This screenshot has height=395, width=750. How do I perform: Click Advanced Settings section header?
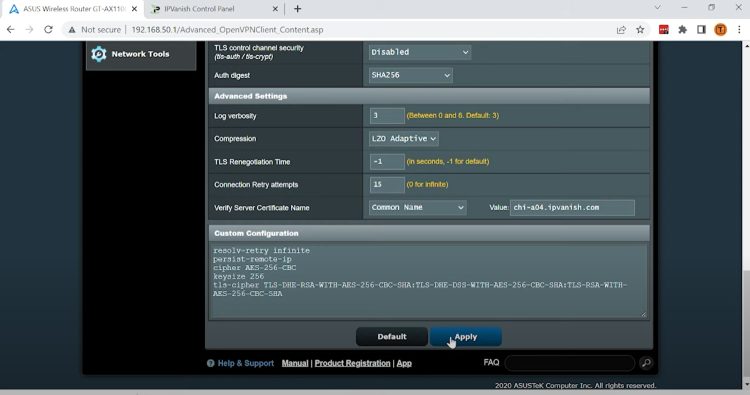pos(429,96)
